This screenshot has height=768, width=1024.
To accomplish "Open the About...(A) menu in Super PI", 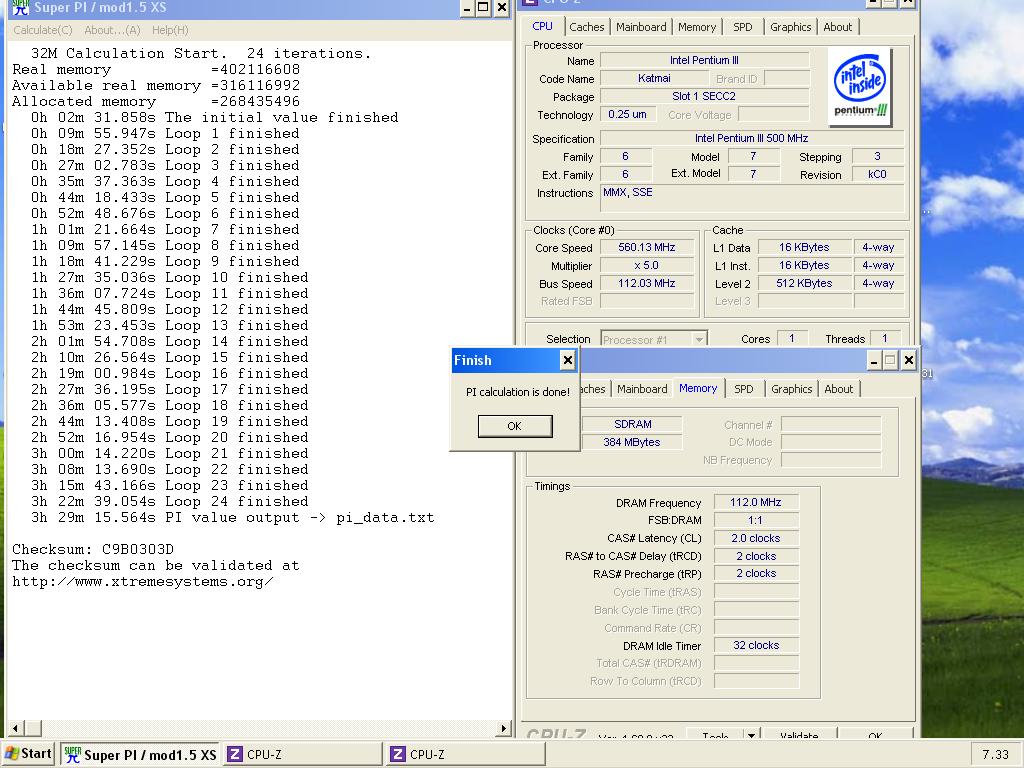I will [x=112, y=30].
